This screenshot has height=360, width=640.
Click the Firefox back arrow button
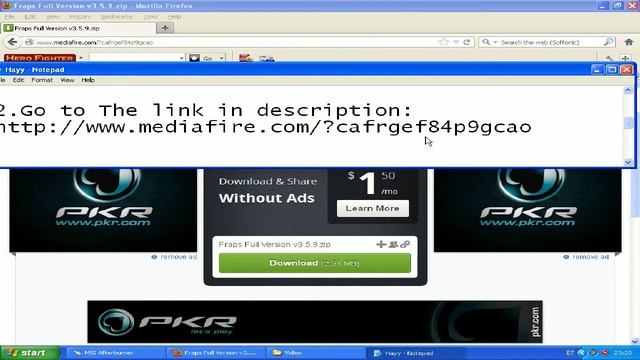(x=13, y=42)
